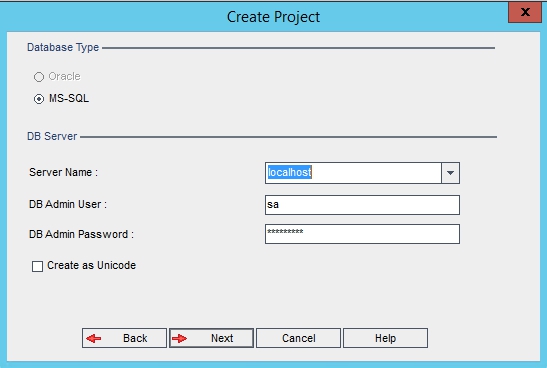
Task: Click the DB Server section heading
Action: point(52,136)
